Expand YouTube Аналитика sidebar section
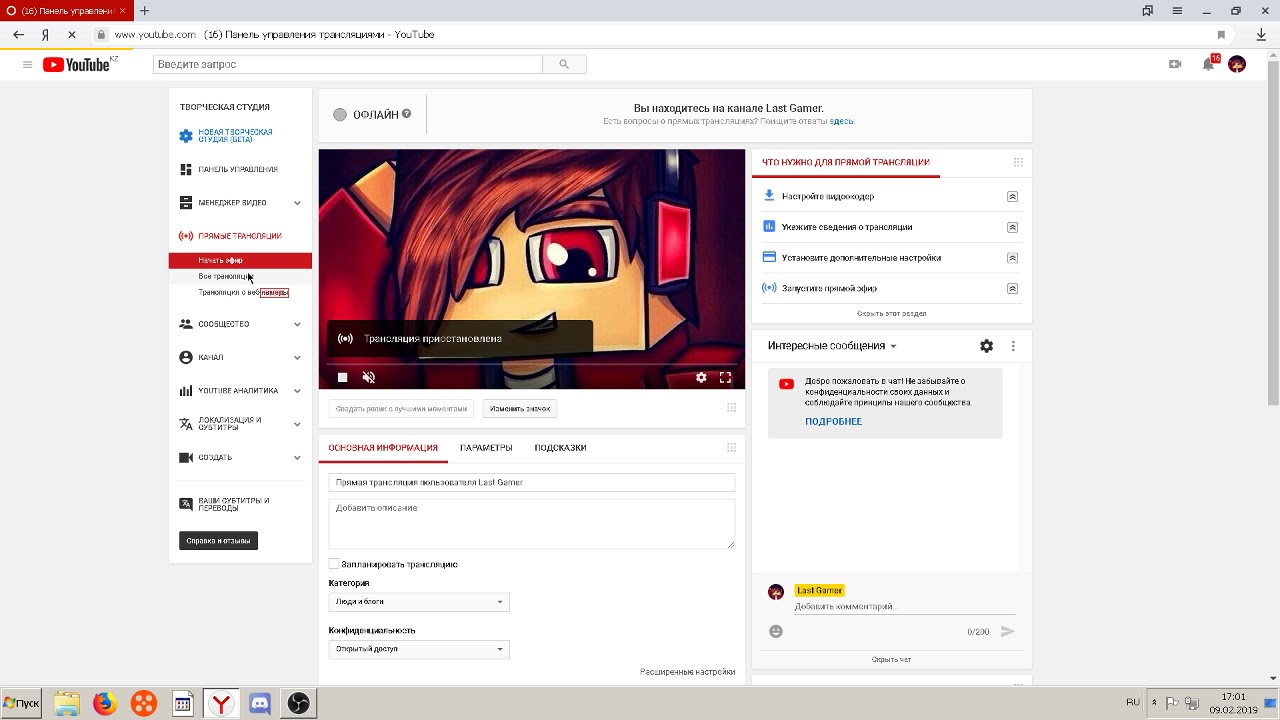Image resolution: width=1280 pixels, height=720 pixels. pyautogui.click(x=297, y=391)
